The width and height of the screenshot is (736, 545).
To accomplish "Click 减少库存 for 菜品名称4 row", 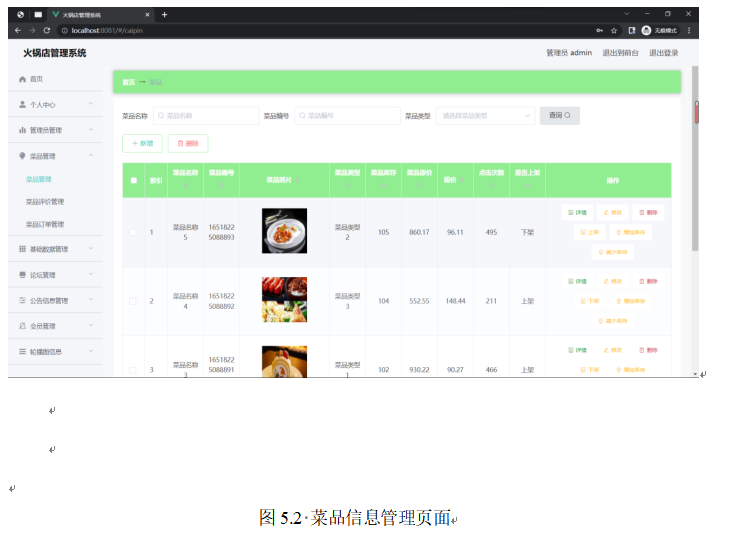I will click(613, 321).
